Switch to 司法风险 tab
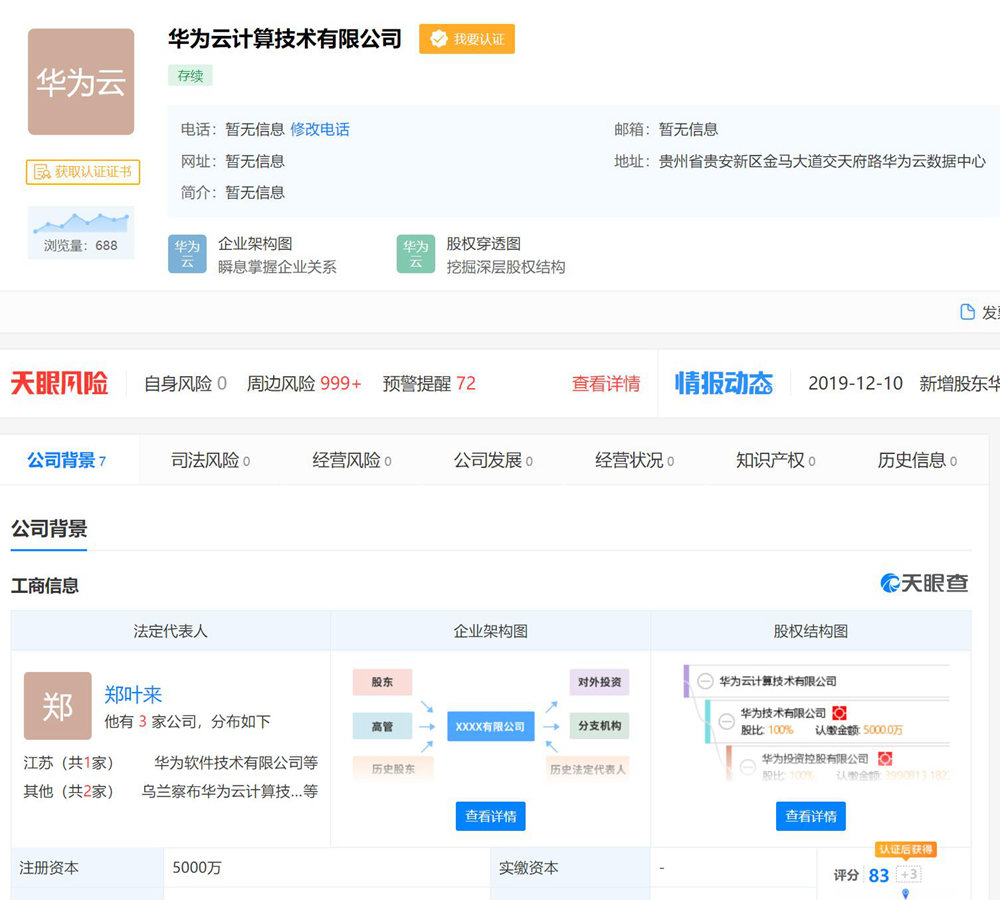Image resolution: width=1000 pixels, height=900 pixels. (x=210, y=460)
